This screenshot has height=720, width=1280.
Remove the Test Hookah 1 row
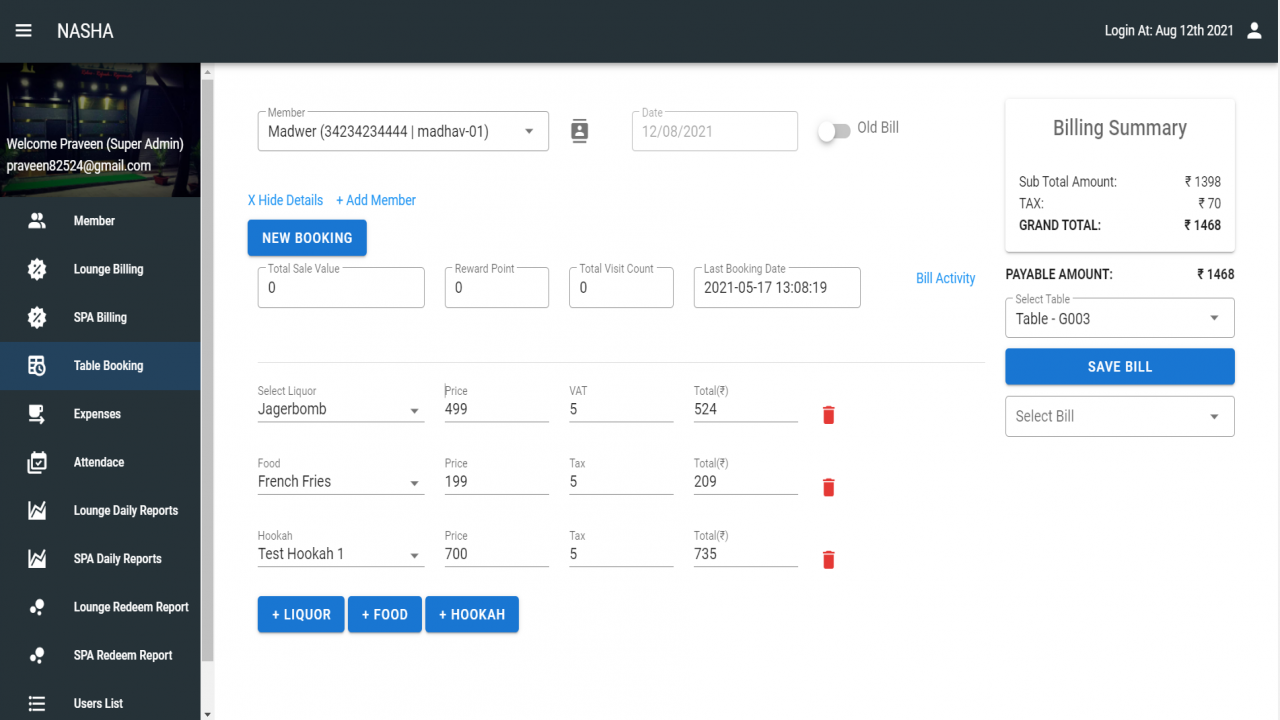coord(828,560)
